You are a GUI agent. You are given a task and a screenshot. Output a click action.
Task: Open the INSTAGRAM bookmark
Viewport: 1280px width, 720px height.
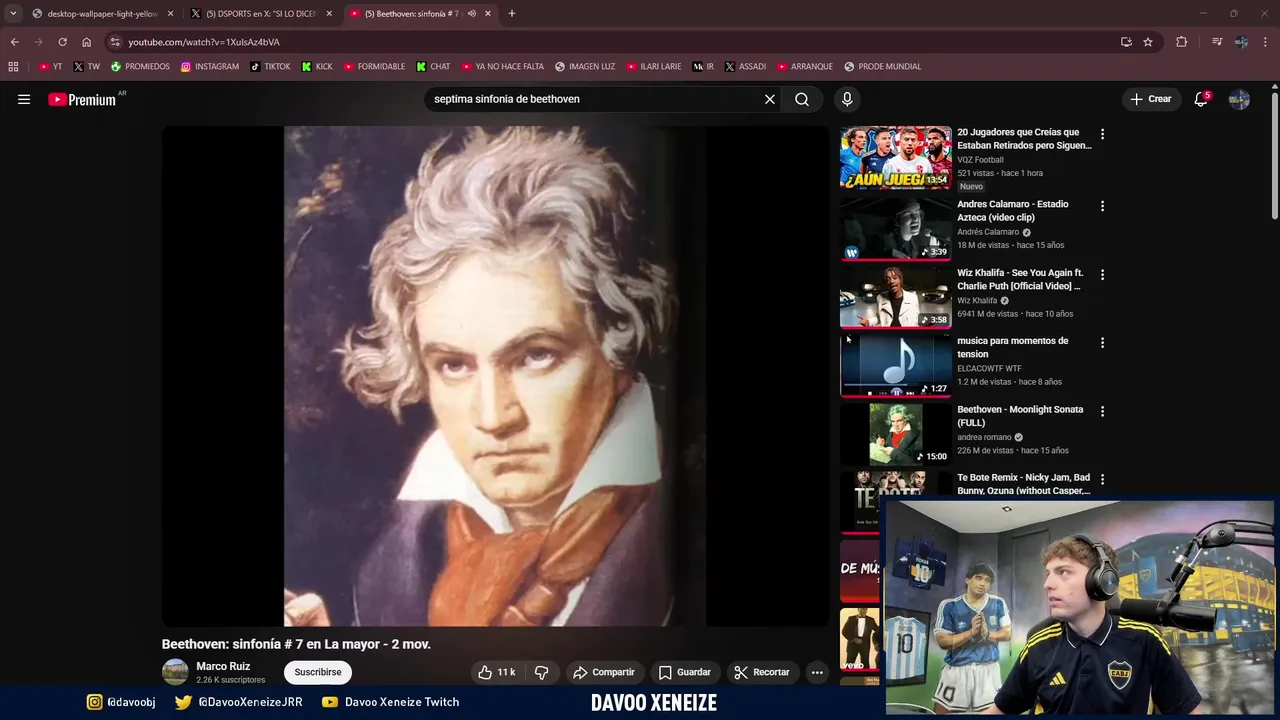[210, 66]
